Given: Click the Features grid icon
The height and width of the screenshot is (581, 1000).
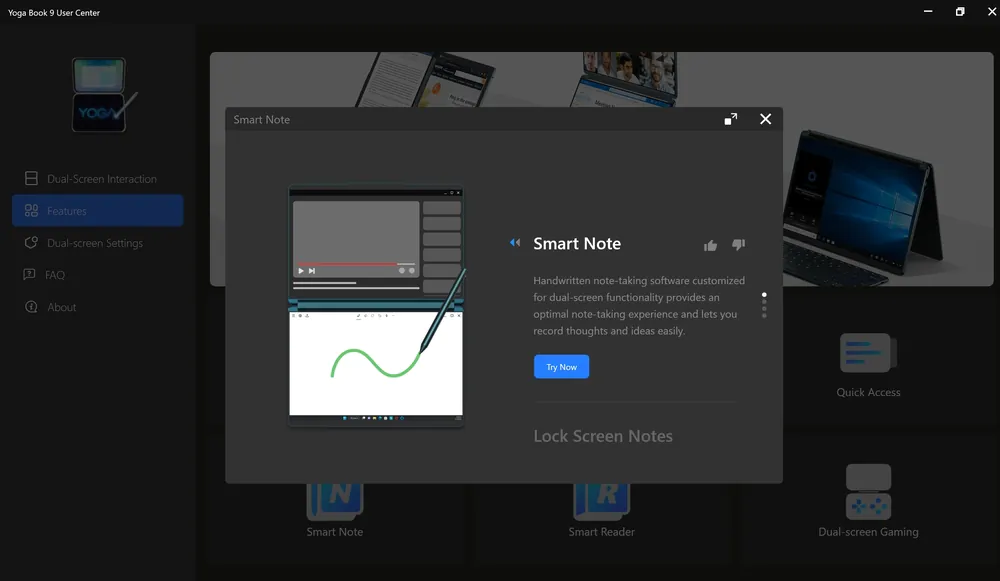Looking at the screenshot, I should (31, 210).
